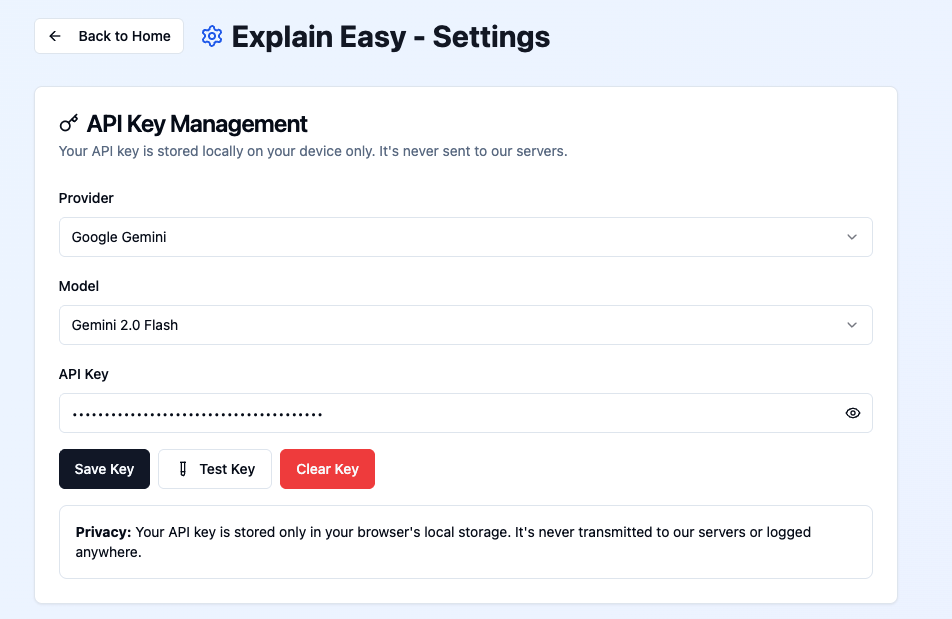952x619 pixels.
Task: Click the key icon beside API Key Management
Action: (x=68, y=123)
